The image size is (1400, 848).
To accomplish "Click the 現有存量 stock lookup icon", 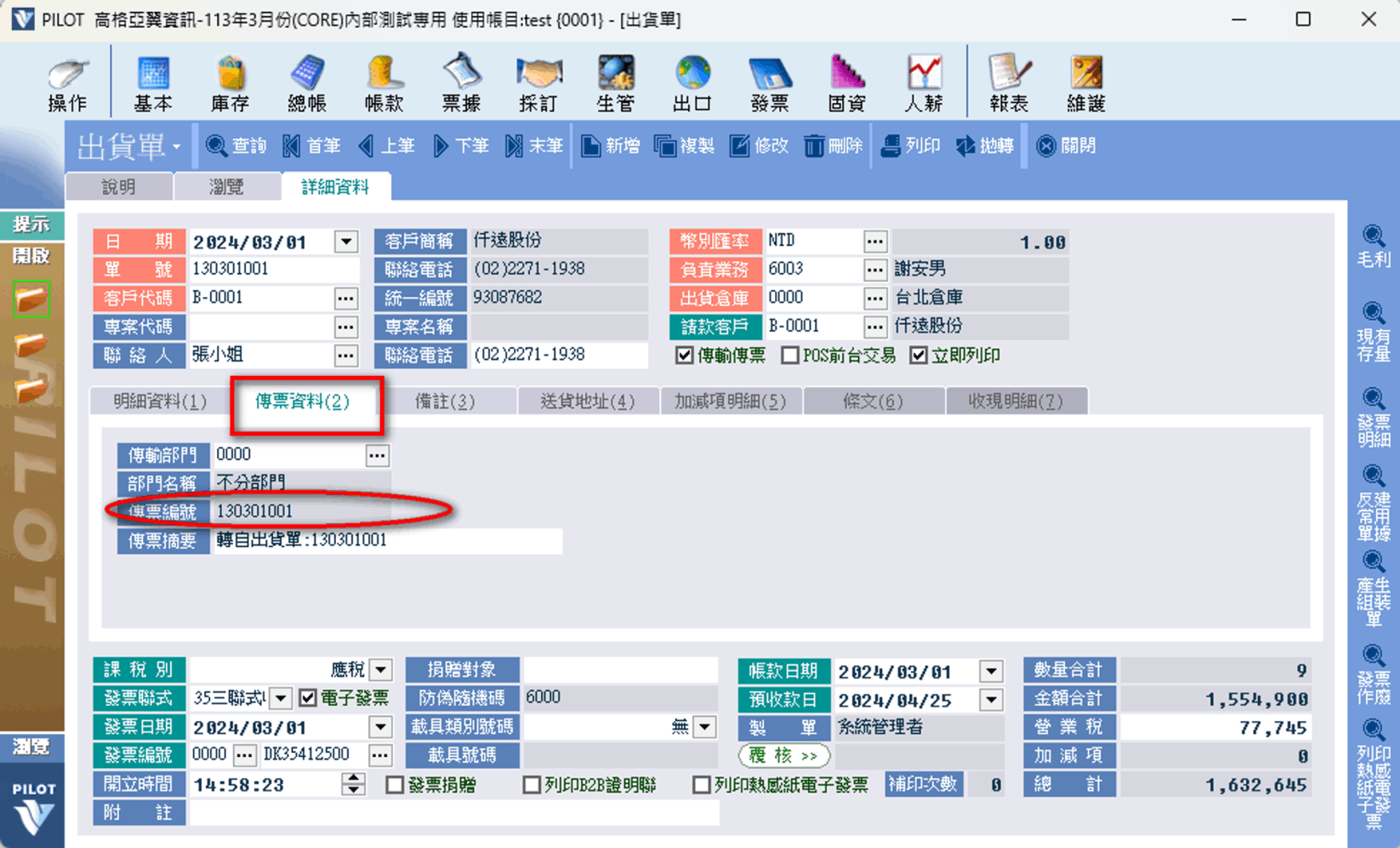I will pyautogui.click(x=1373, y=332).
